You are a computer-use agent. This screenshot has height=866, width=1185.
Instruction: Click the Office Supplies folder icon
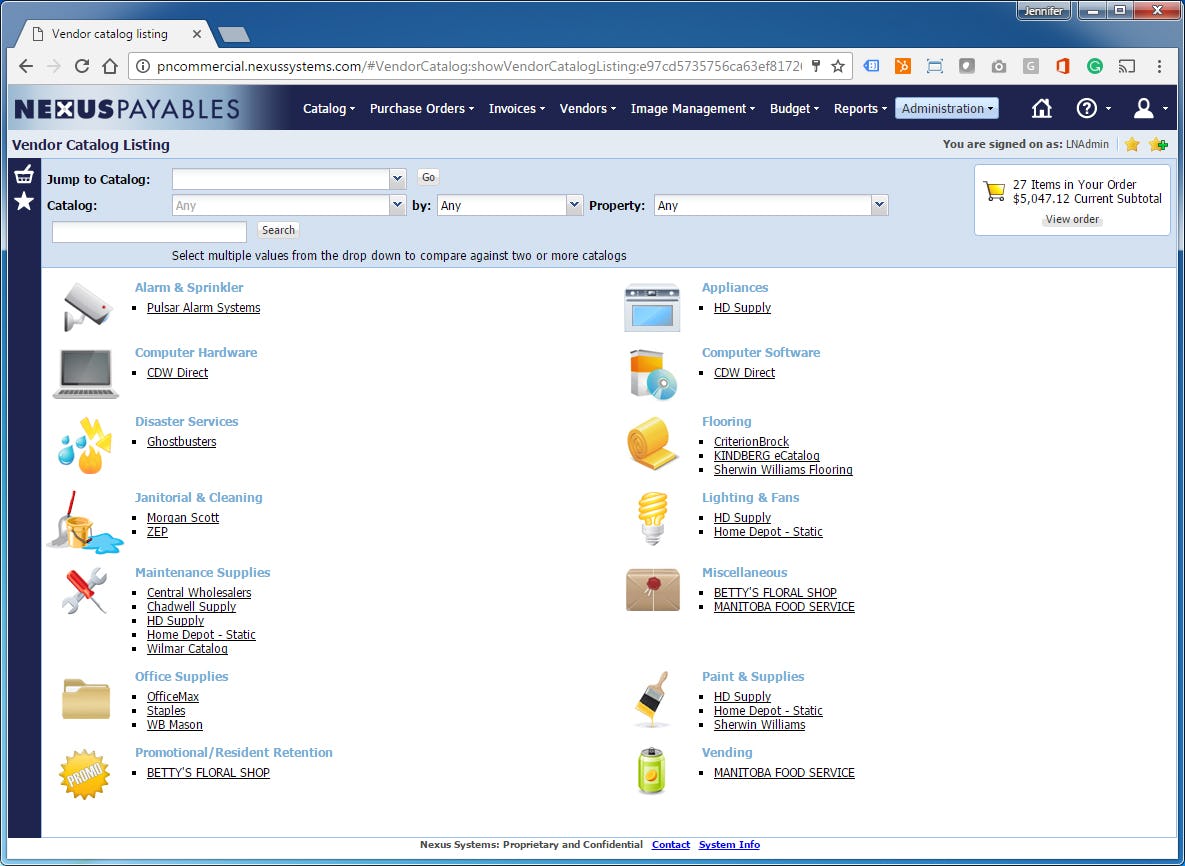point(85,698)
